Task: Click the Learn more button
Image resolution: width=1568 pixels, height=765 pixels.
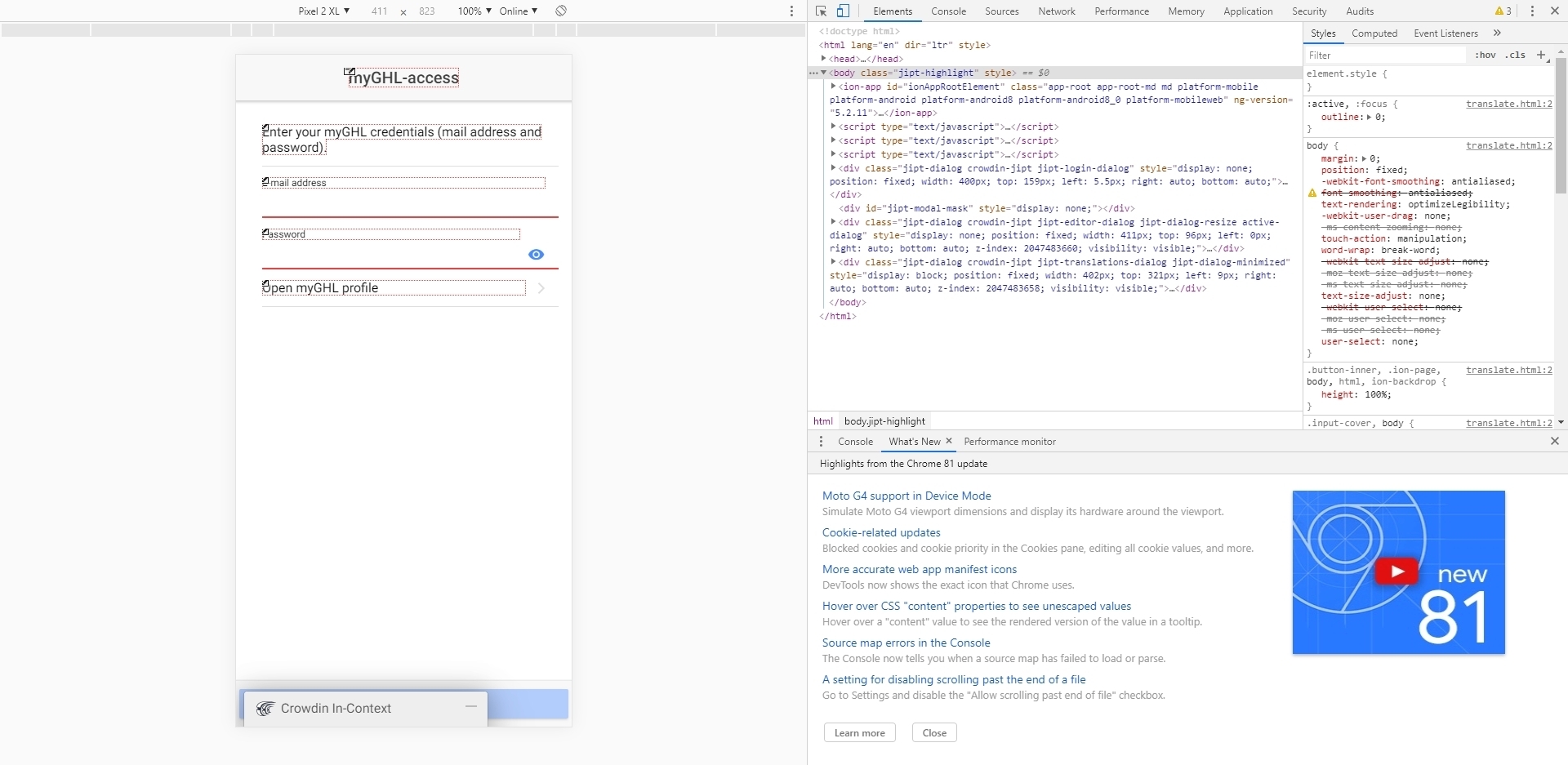Action: [859, 732]
